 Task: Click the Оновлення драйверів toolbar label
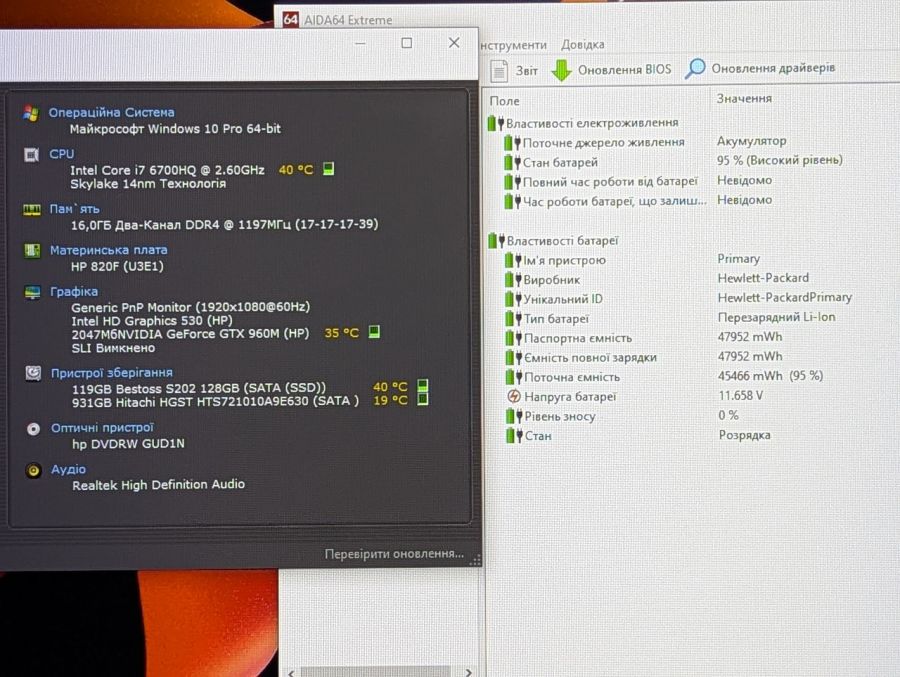tap(773, 68)
